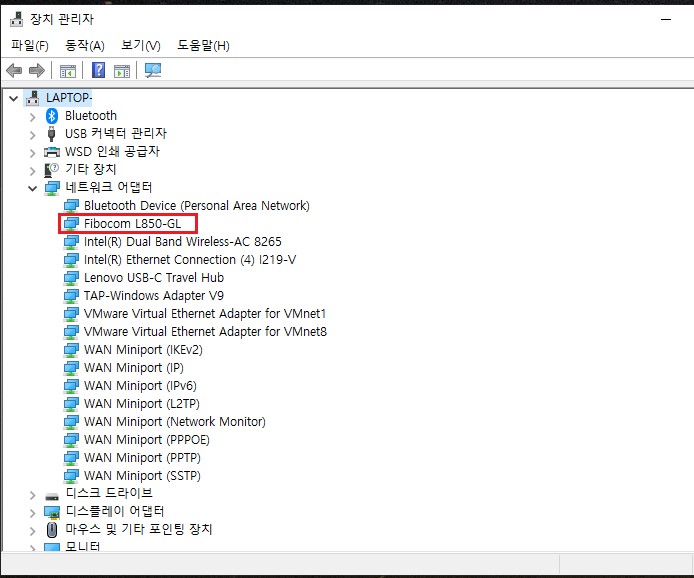Select TAP-Windows Adapter V9

pyautogui.click(x=154, y=296)
